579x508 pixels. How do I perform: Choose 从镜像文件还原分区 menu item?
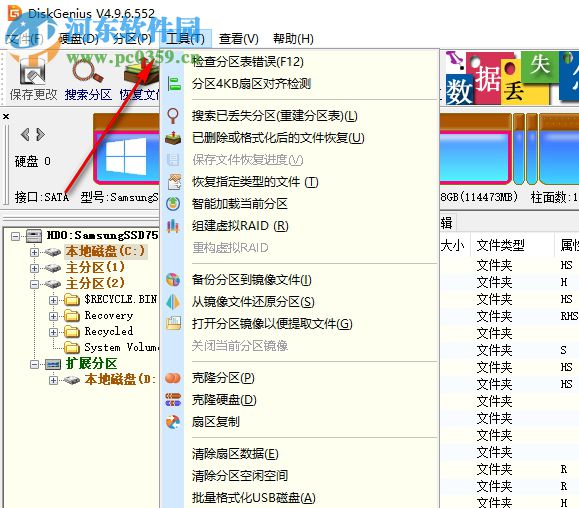300,302
